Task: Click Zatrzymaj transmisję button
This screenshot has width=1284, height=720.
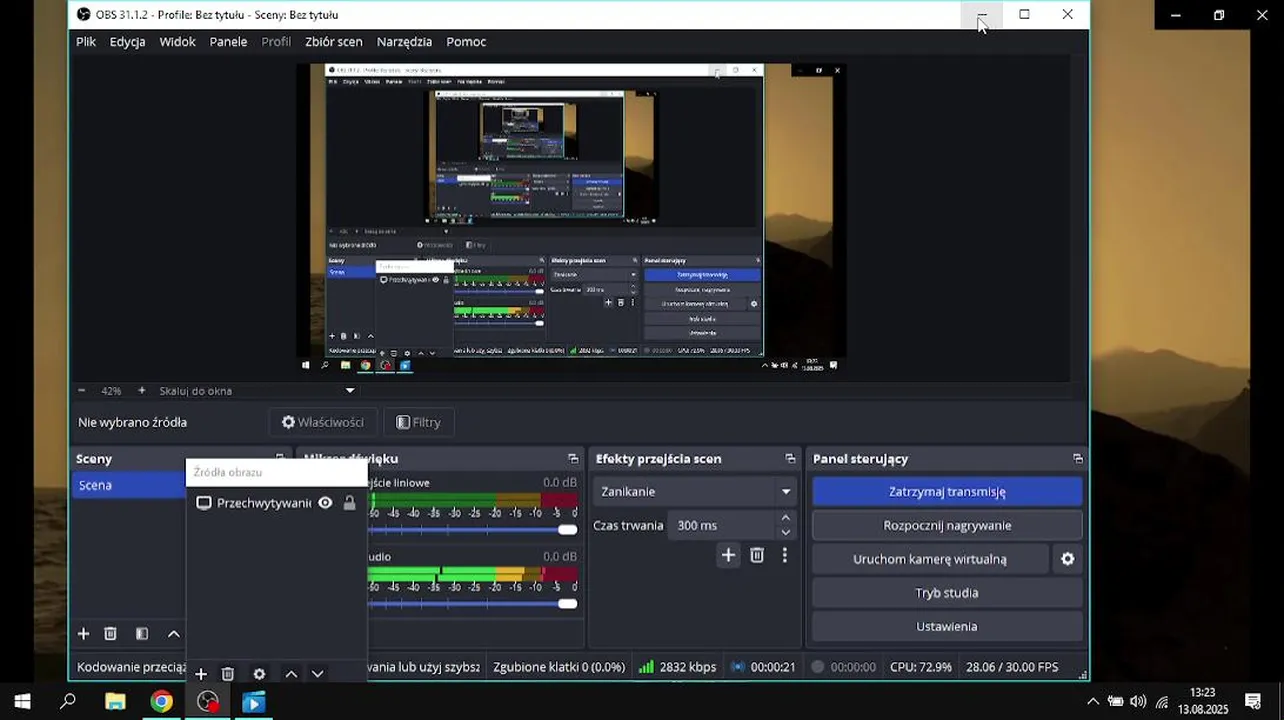Action: [947, 492]
